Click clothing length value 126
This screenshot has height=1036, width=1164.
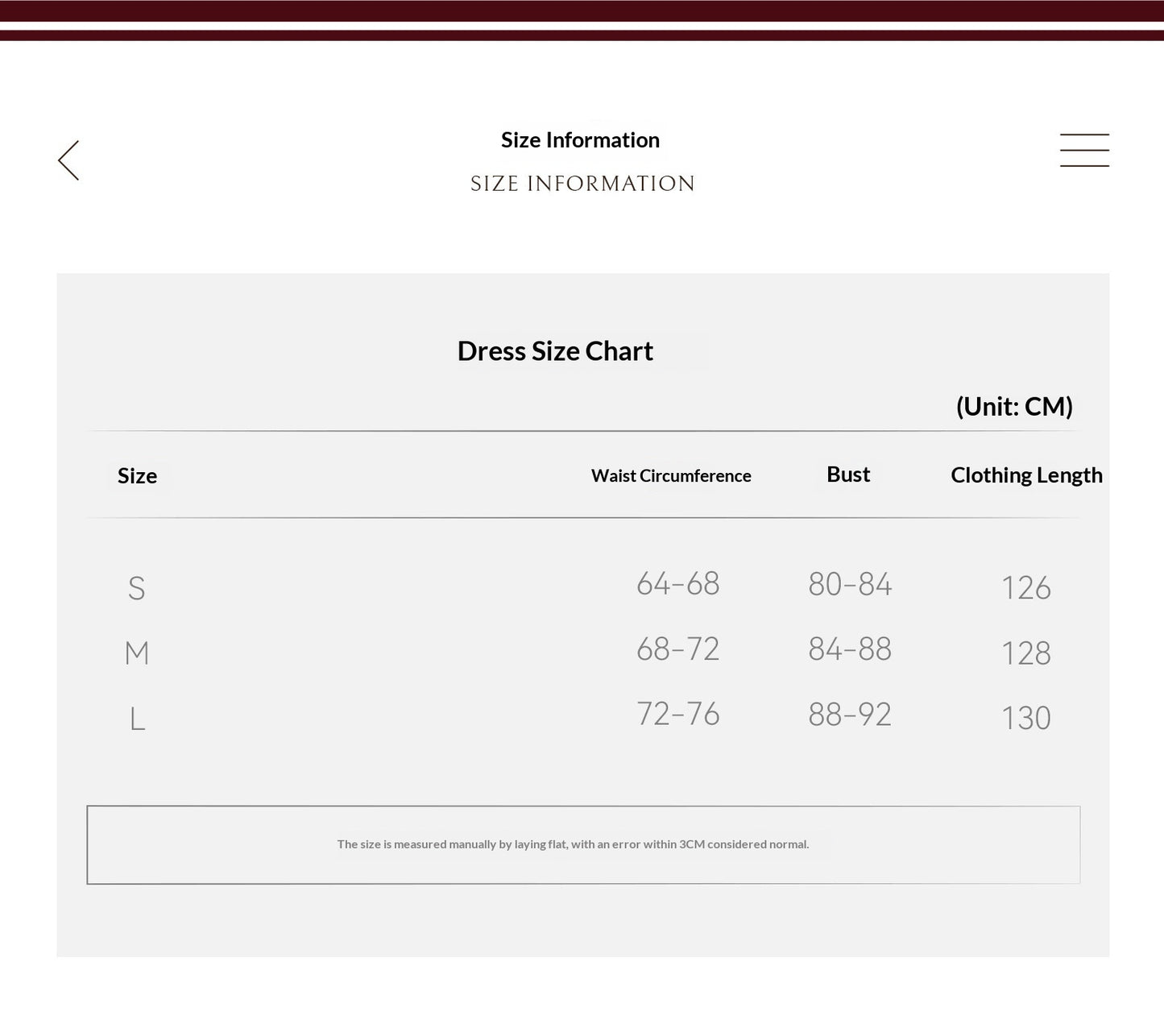click(x=1026, y=587)
